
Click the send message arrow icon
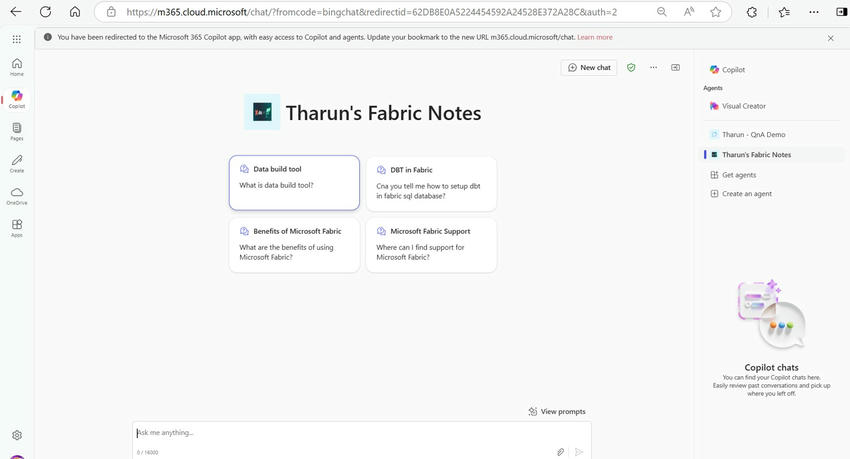[x=579, y=451]
